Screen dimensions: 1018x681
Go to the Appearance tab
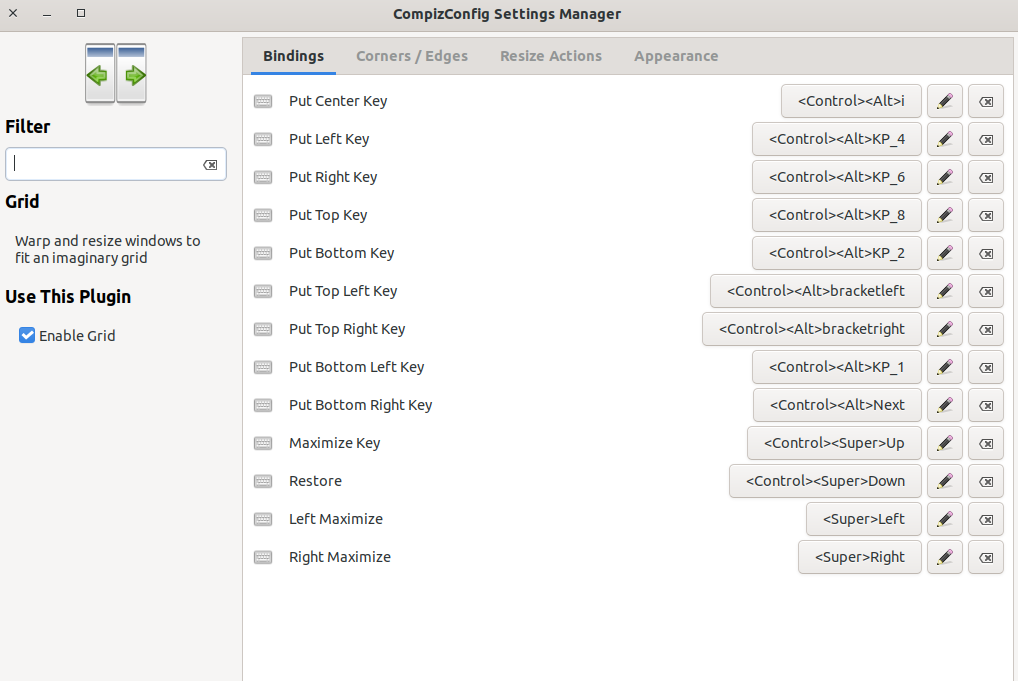676,56
